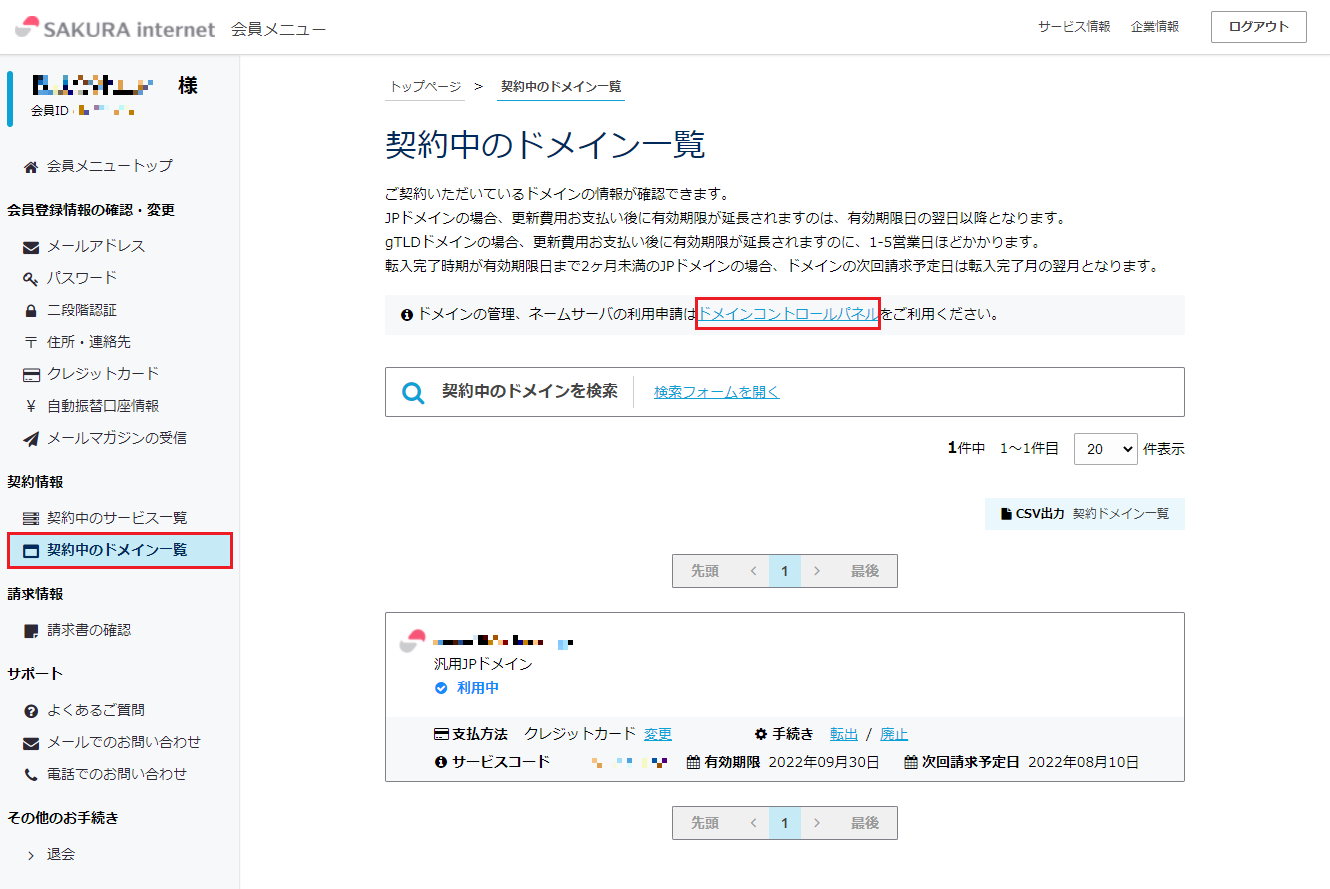
Task: Click the home icon beside 会員メニュートップ
Action: 31,166
